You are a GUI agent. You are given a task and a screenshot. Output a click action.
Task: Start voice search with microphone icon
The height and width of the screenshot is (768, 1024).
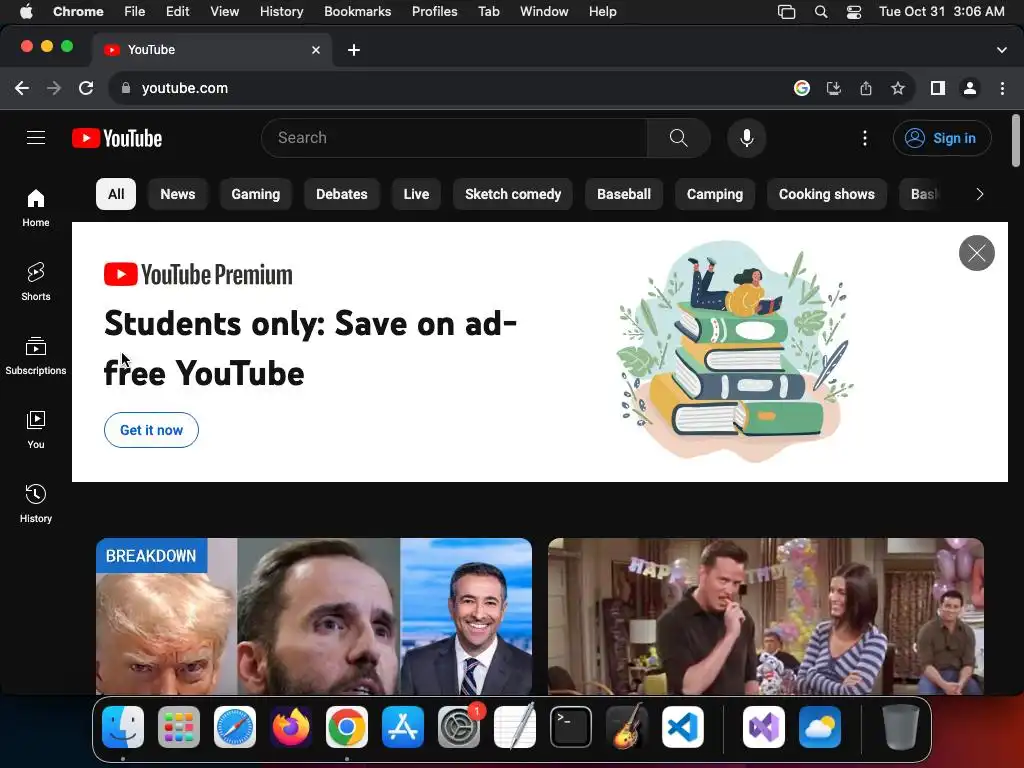(x=746, y=138)
